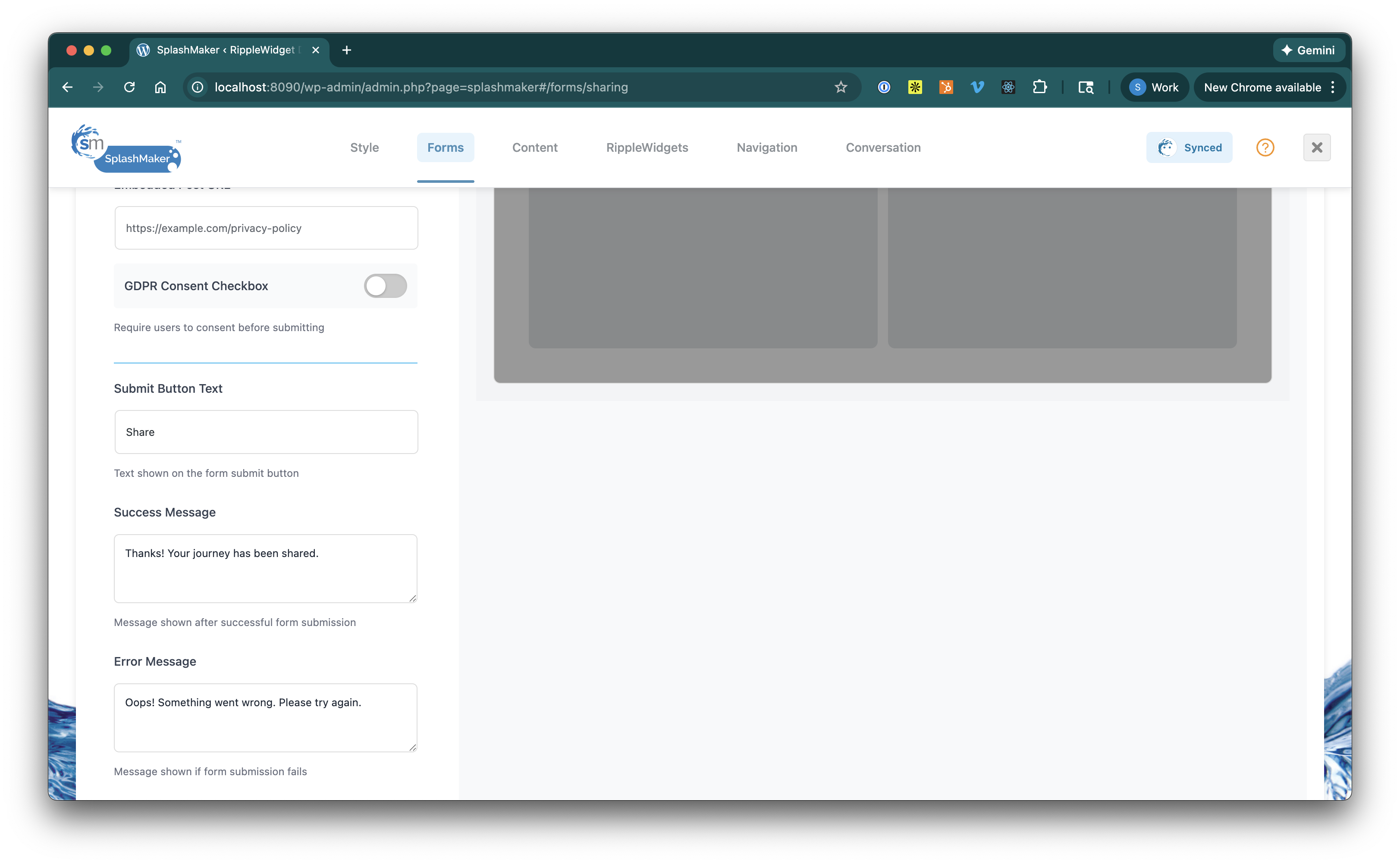Reload the page in the browser toolbar
Viewport: 1400px width, 864px height.
[129, 87]
